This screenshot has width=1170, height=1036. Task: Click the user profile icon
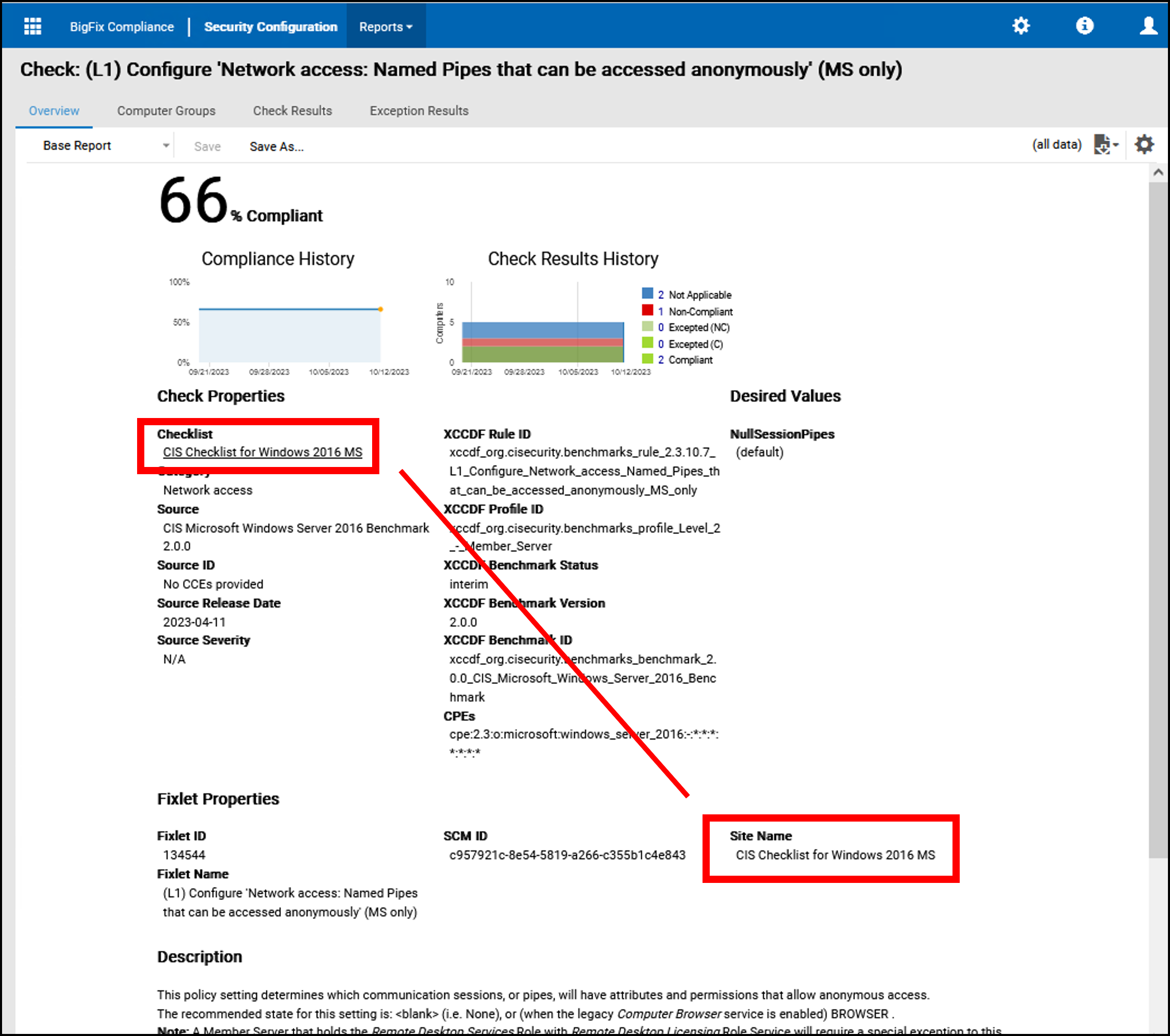[1148, 26]
